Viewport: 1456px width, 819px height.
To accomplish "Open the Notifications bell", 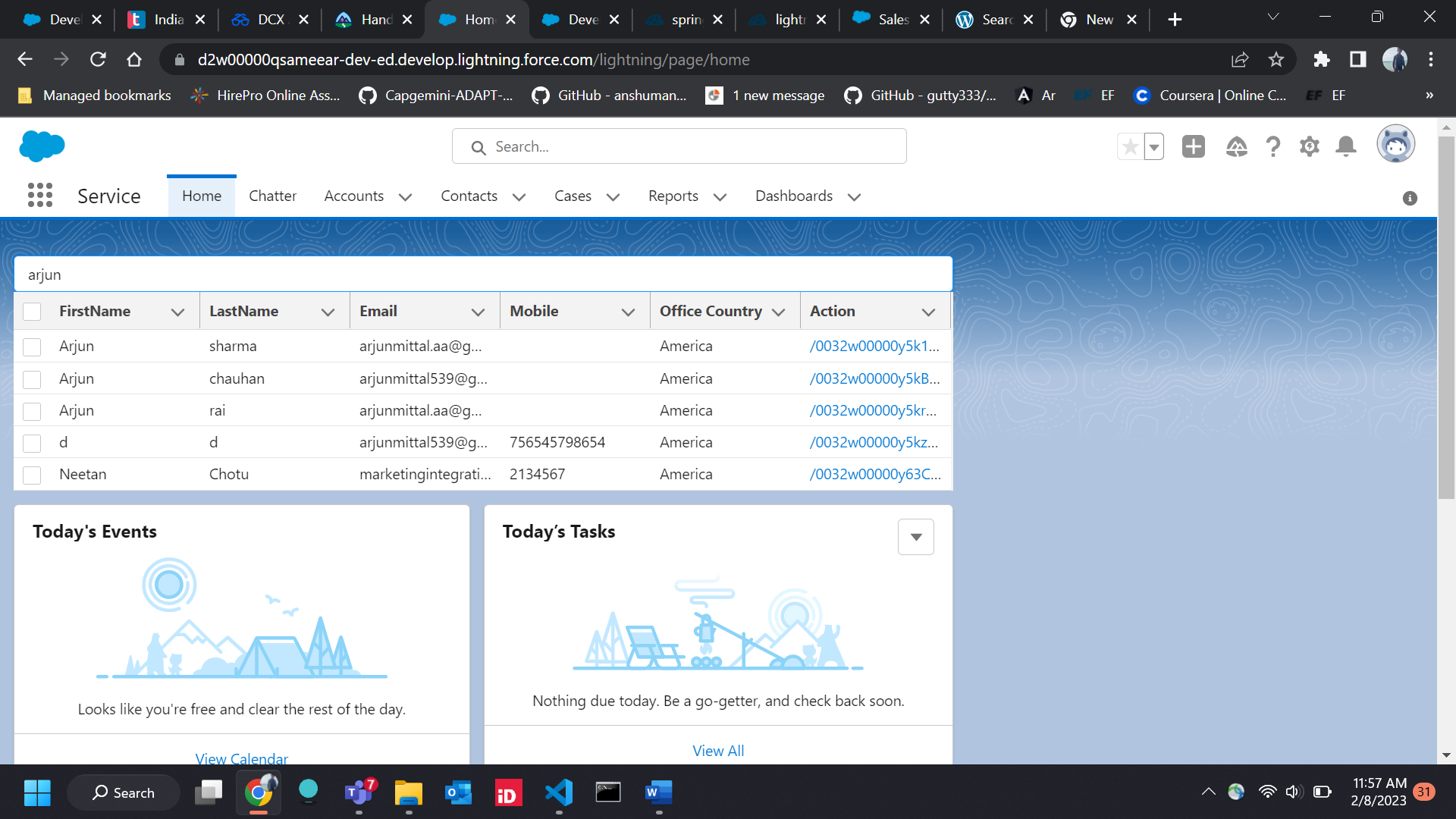I will (x=1346, y=146).
